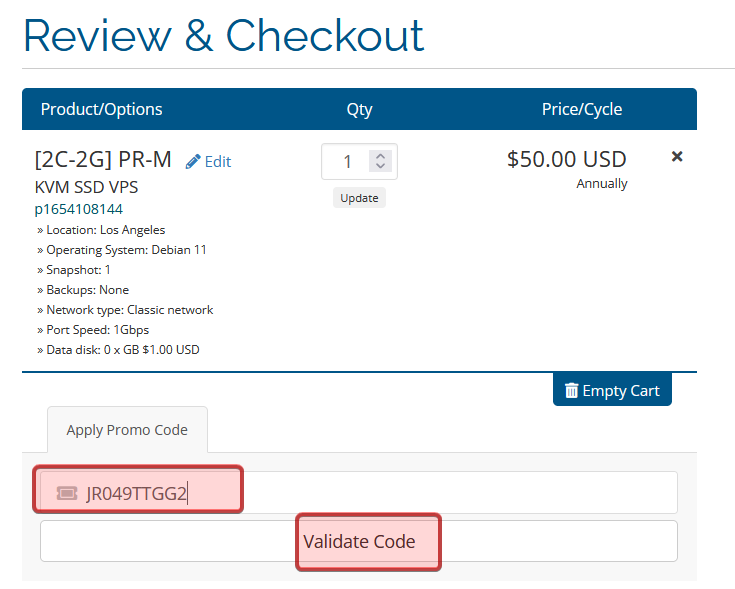735x589 pixels.
Task: Decrease quantity with the down arrow
Action: (379, 167)
